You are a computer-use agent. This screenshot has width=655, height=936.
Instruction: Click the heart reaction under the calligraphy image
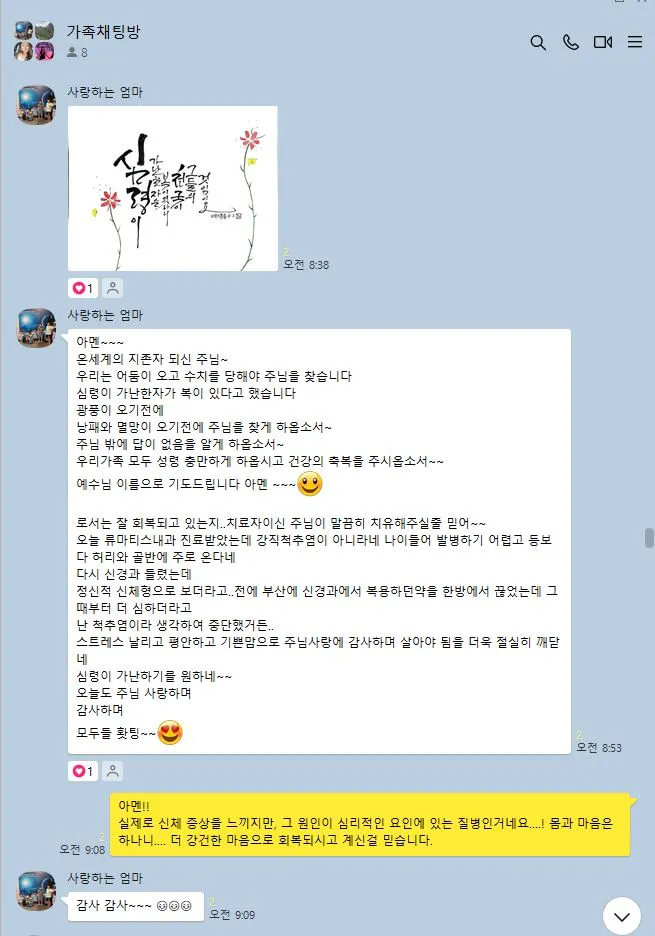click(x=83, y=288)
